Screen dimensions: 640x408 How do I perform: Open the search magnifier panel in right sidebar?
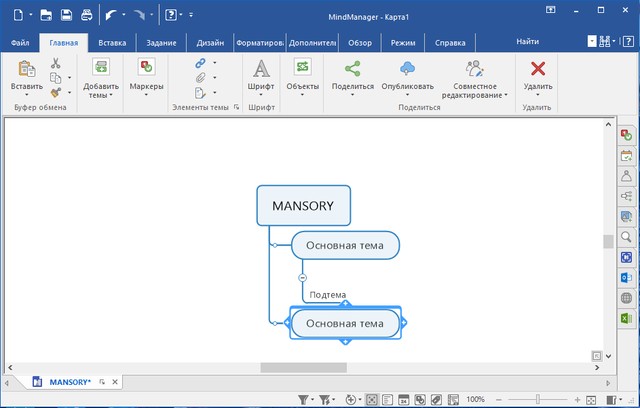point(627,237)
